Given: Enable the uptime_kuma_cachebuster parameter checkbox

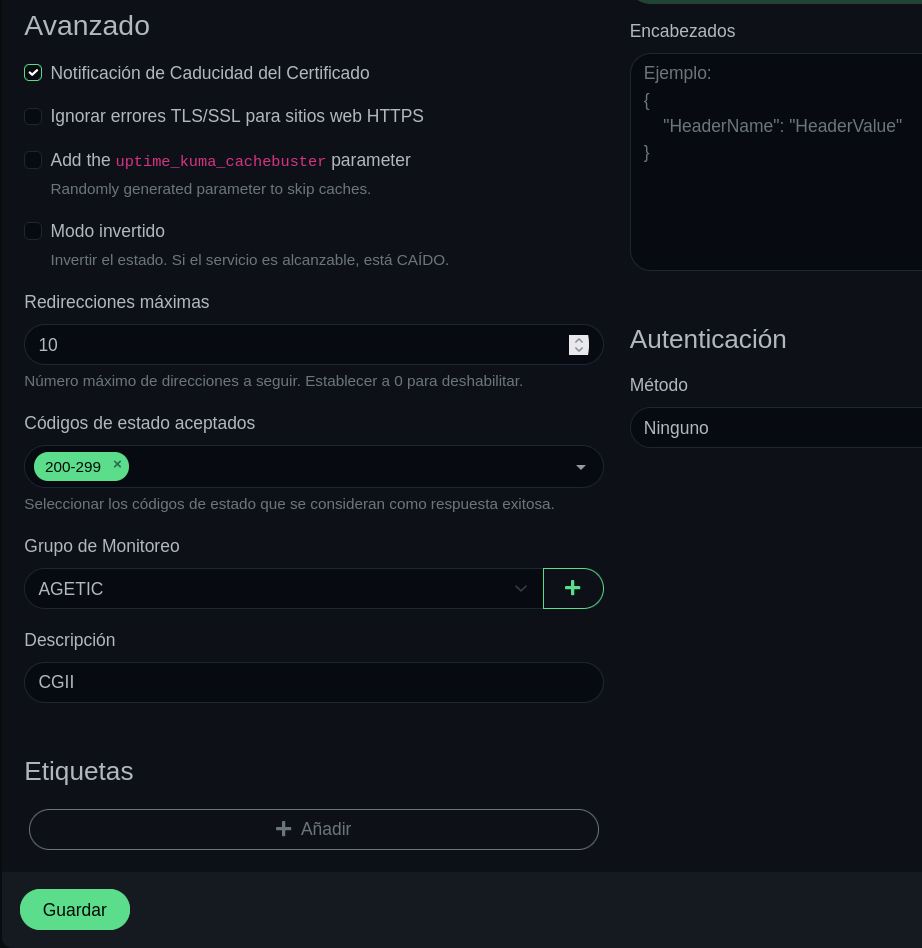Looking at the screenshot, I should coord(33,160).
